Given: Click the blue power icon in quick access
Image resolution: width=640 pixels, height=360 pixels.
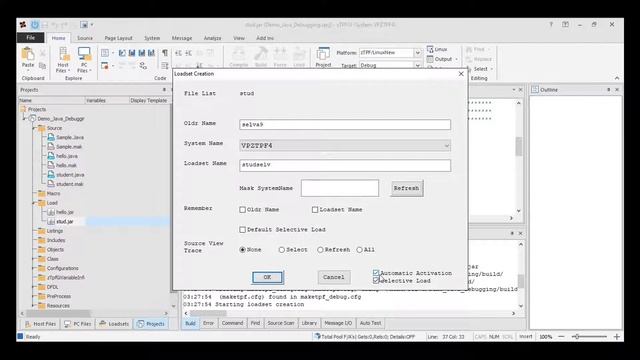Looking at the screenshot, I should [x=35, y=25].
